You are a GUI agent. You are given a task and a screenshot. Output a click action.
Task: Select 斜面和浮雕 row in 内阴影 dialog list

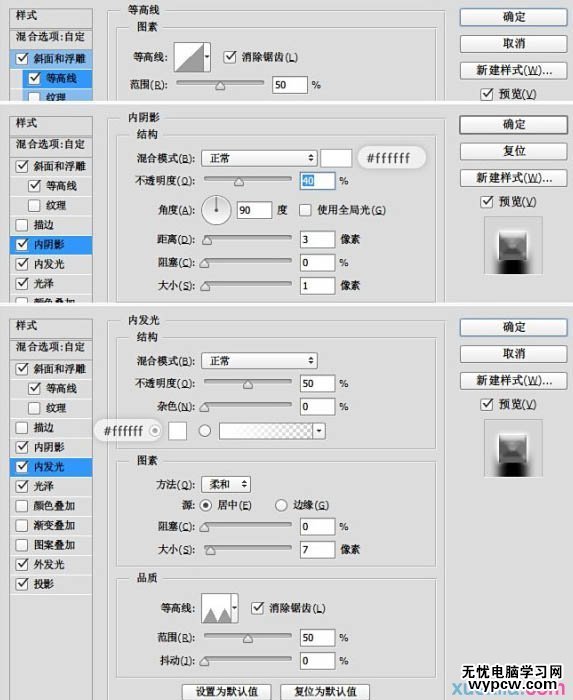pyautogui.click(x=51, y=166)
